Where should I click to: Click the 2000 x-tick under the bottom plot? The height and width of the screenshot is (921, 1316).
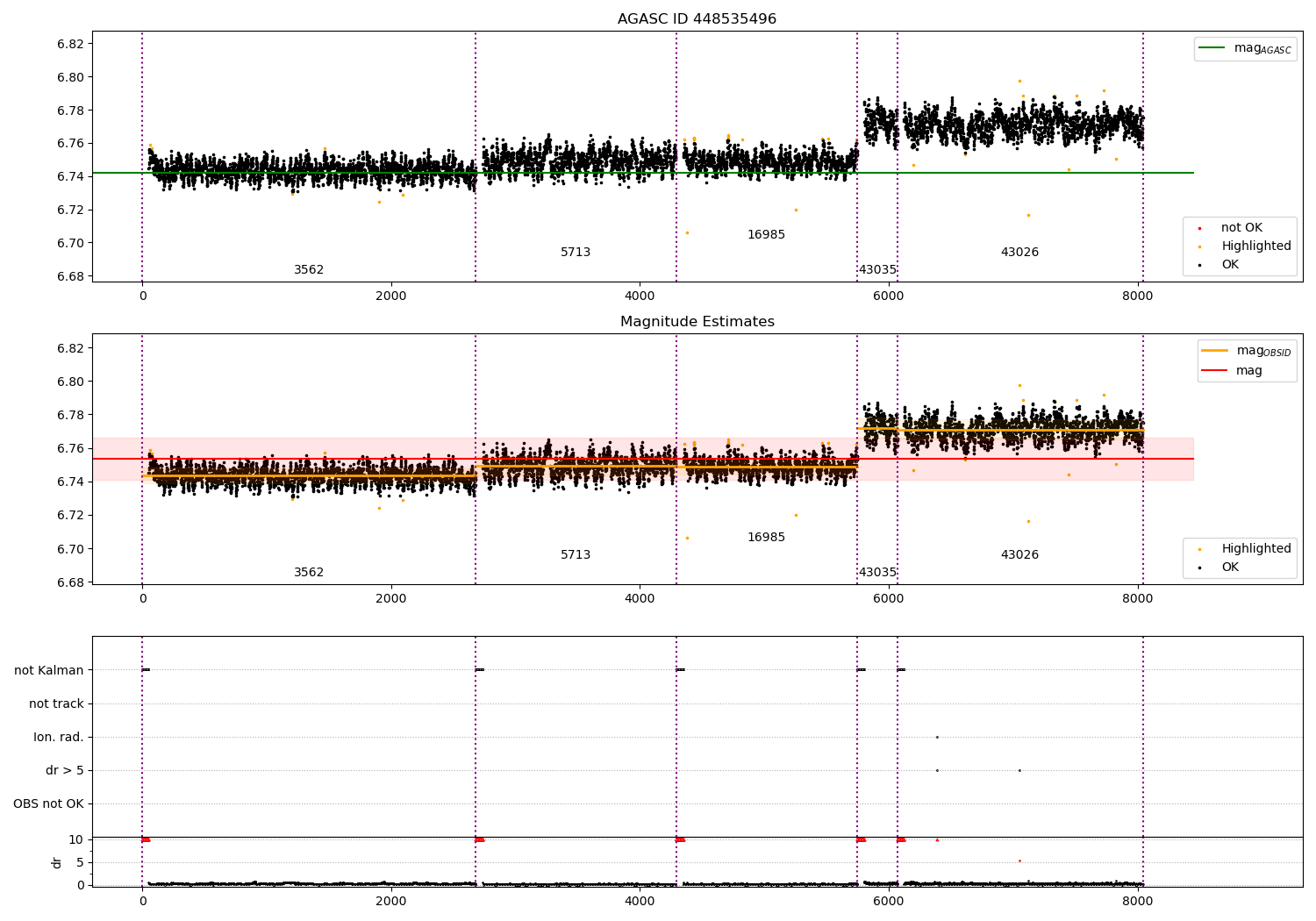[x=390, y=901]
